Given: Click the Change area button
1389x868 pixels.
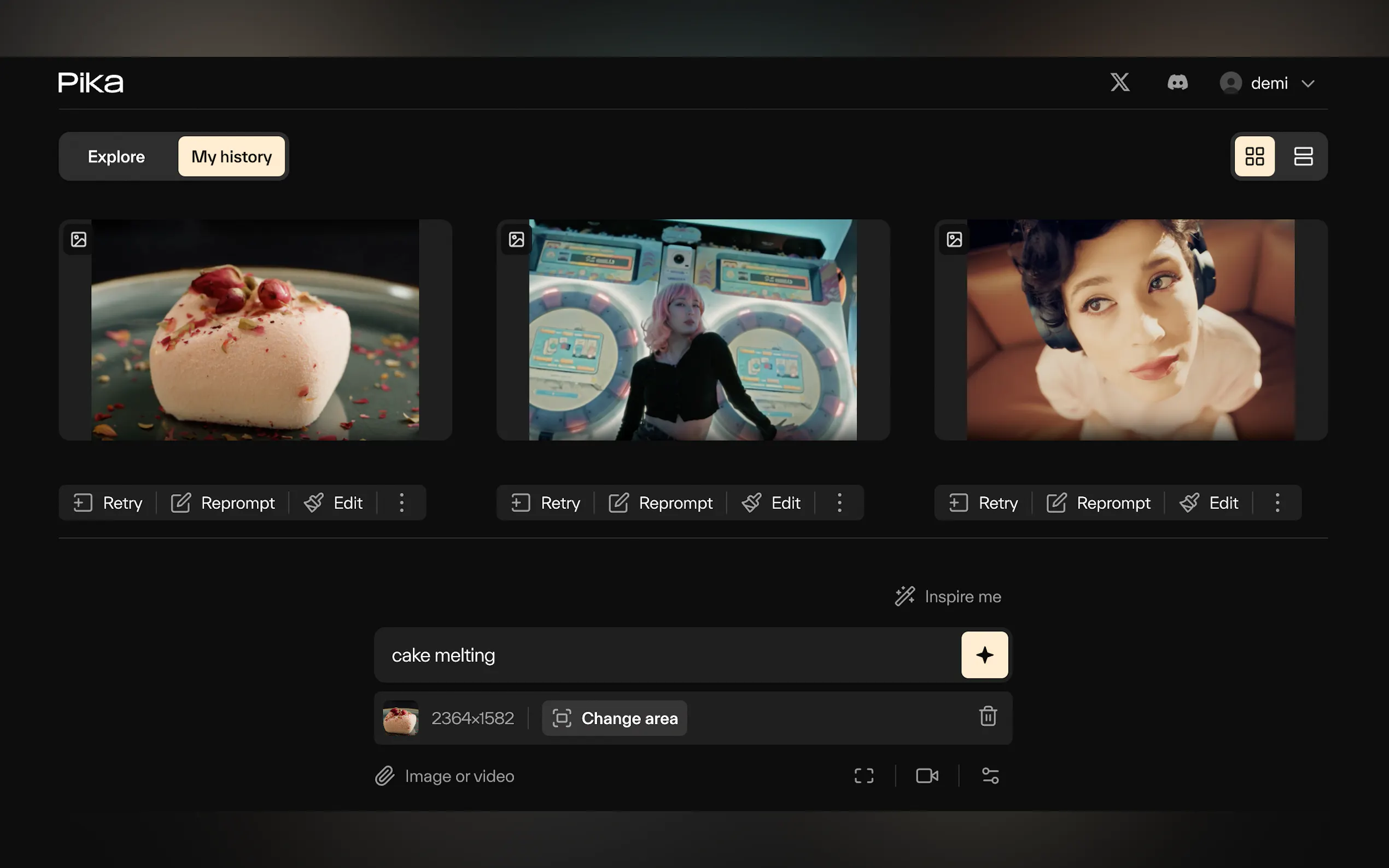Looking at the screenshot, I should (x=615, y=718).
